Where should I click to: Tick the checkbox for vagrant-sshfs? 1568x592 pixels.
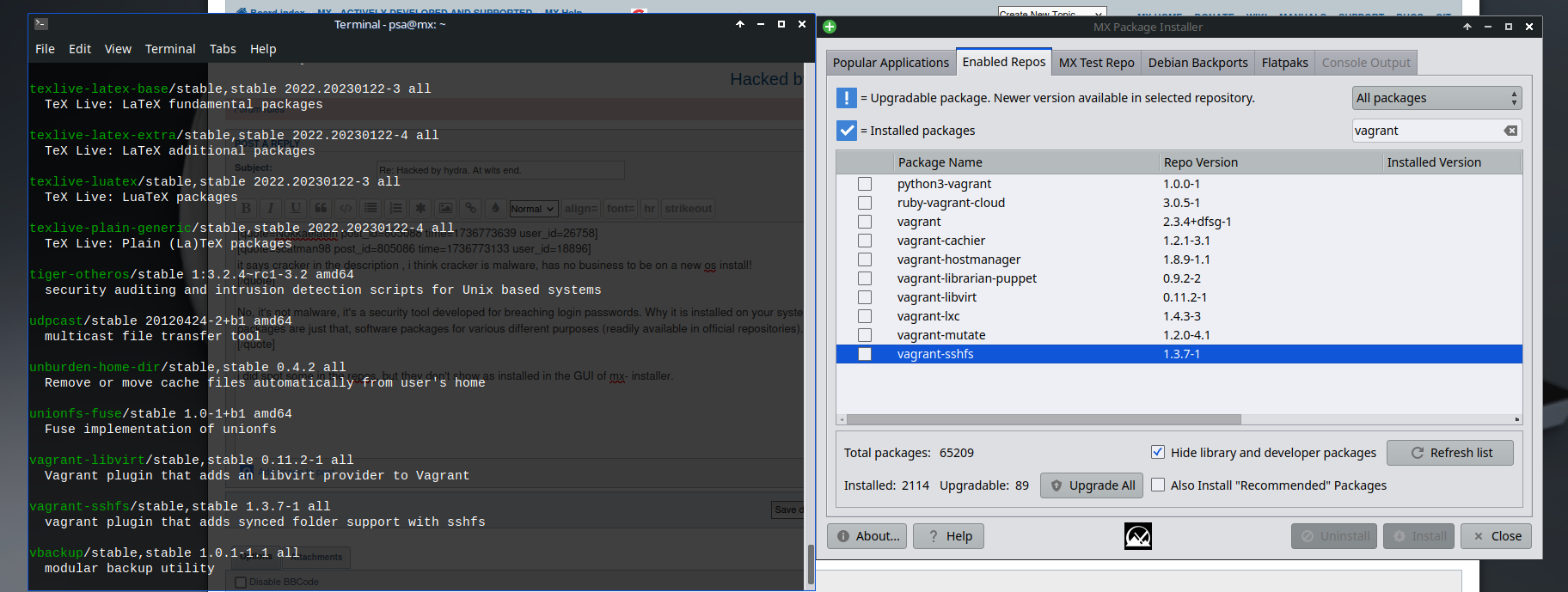tap(865, 354)
